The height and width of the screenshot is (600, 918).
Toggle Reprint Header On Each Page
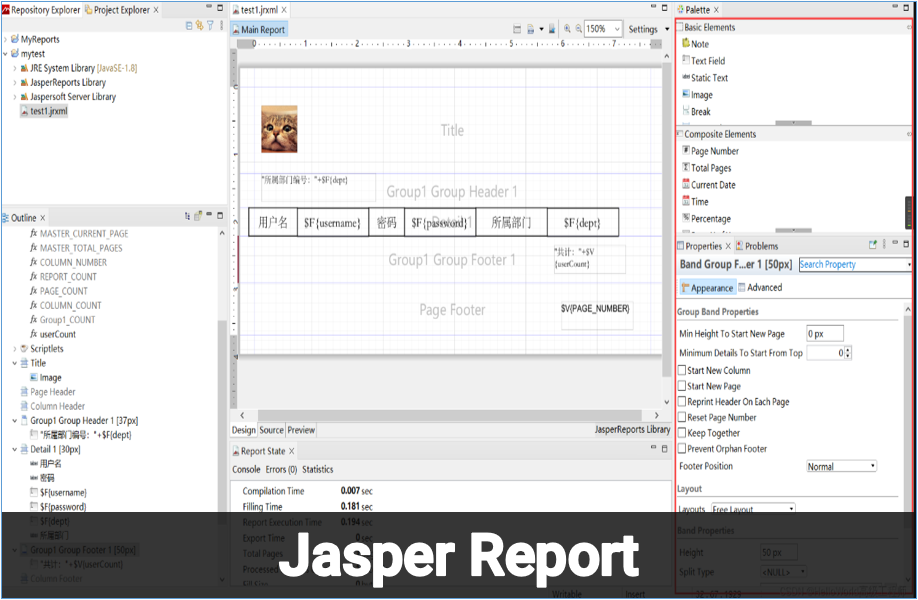[x=682, y=402]
